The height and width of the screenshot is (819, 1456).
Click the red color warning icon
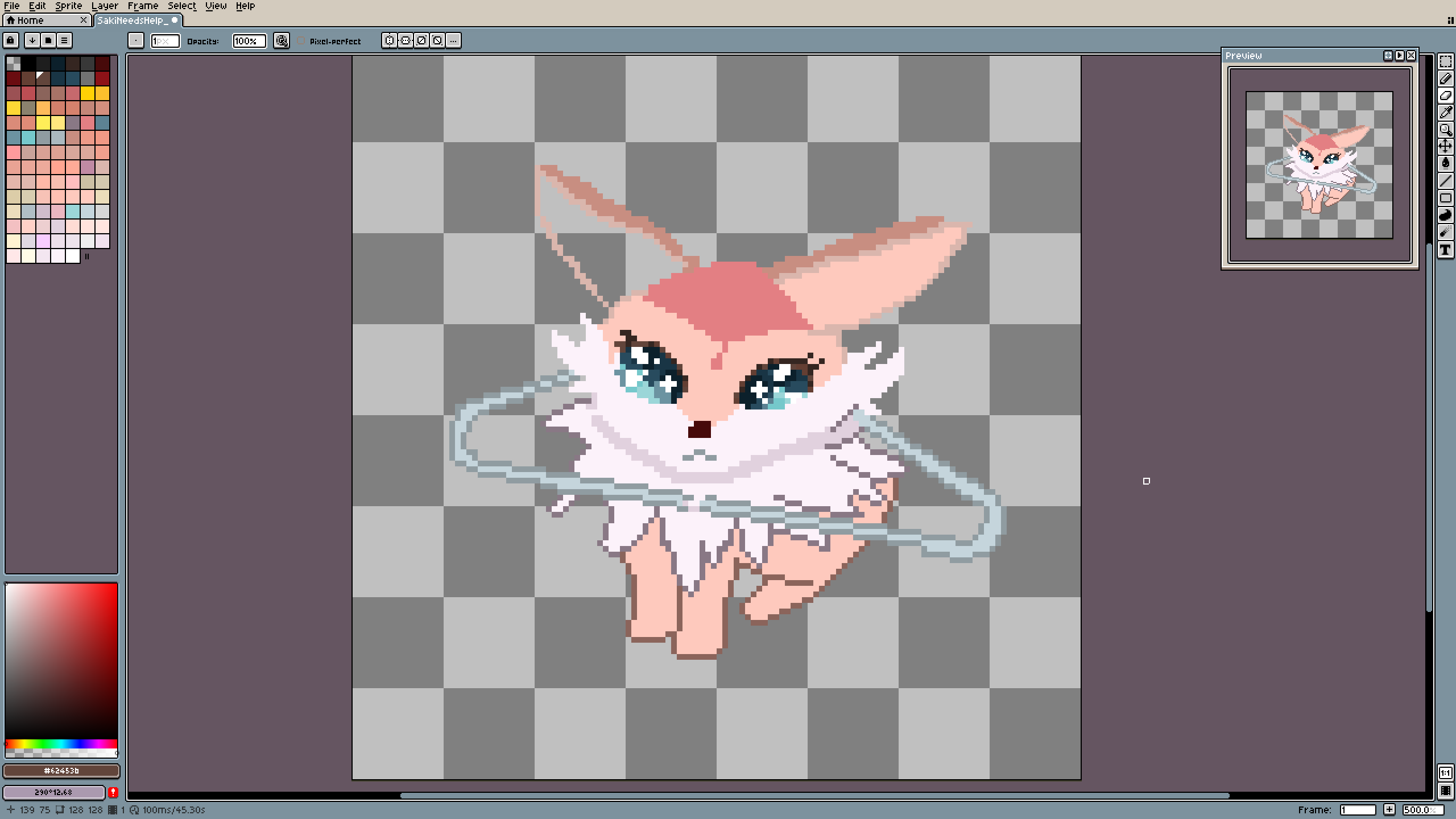click(x=113, y=792)
